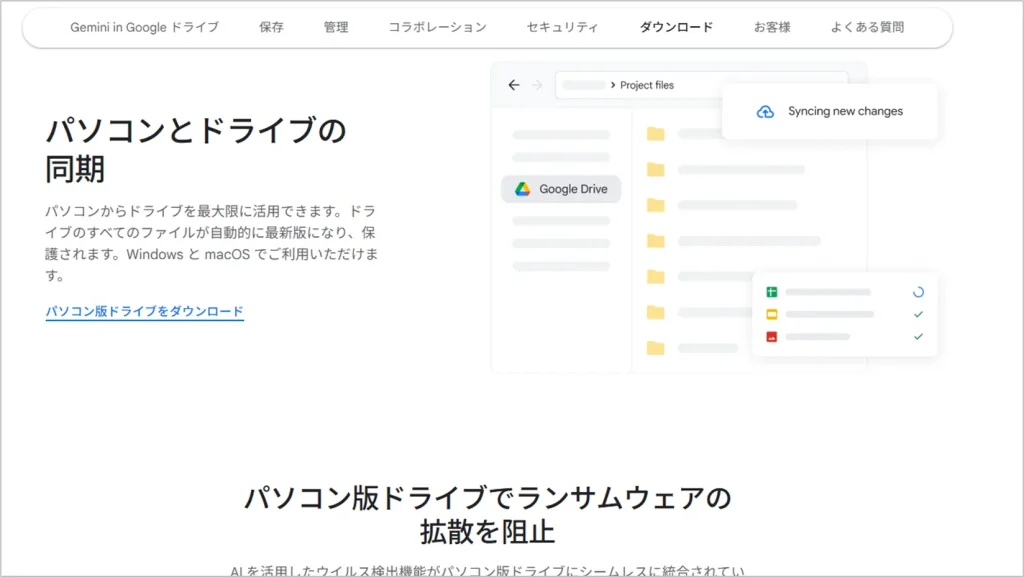Click the green Sheets file icon

pos(772,292)
